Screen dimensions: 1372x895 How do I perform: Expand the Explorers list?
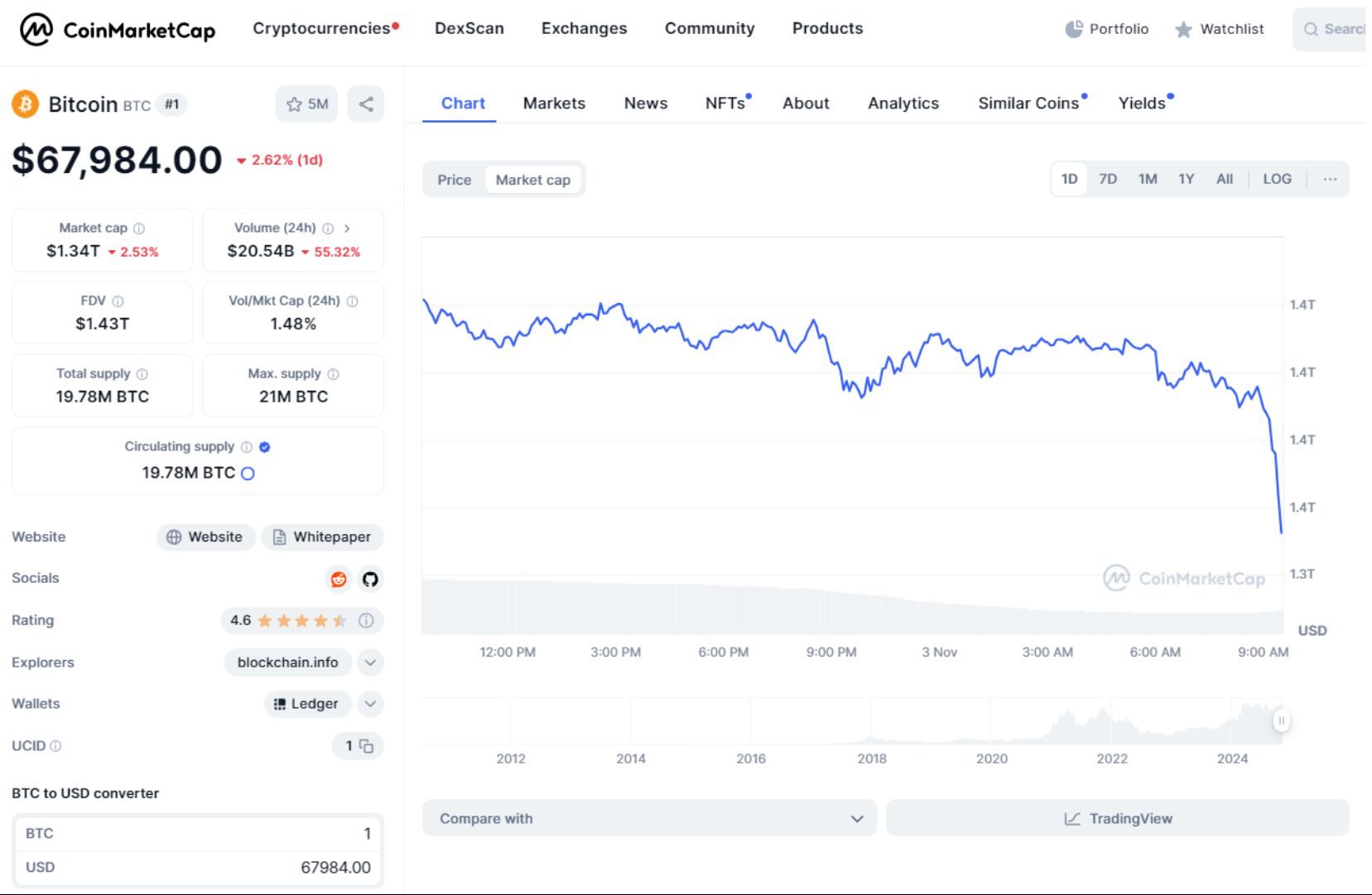[x=370, y=662]
